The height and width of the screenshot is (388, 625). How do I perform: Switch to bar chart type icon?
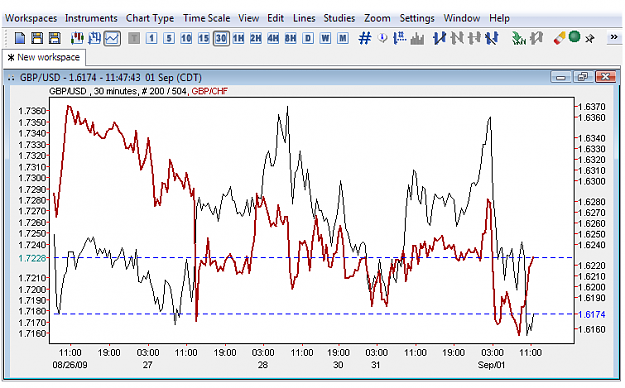(94, 38)
